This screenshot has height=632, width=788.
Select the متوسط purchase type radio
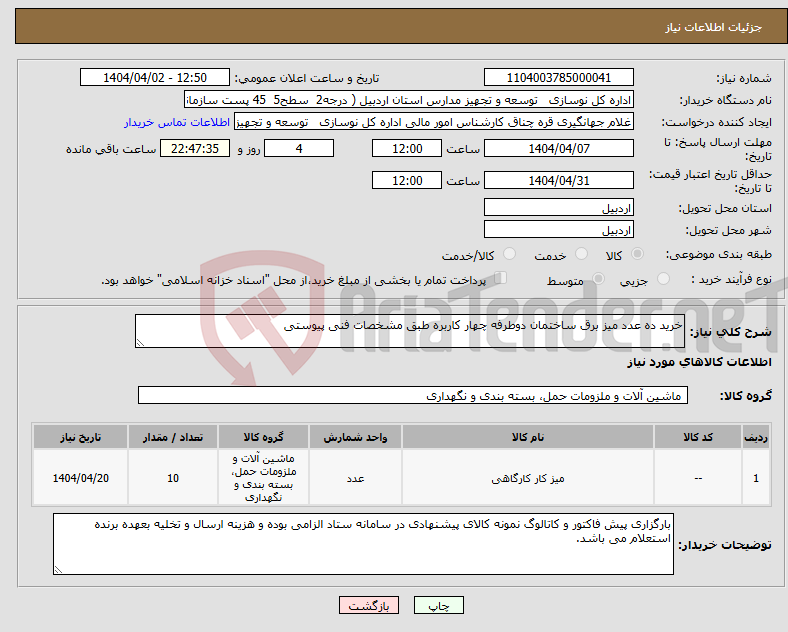(x=598, y=279)
